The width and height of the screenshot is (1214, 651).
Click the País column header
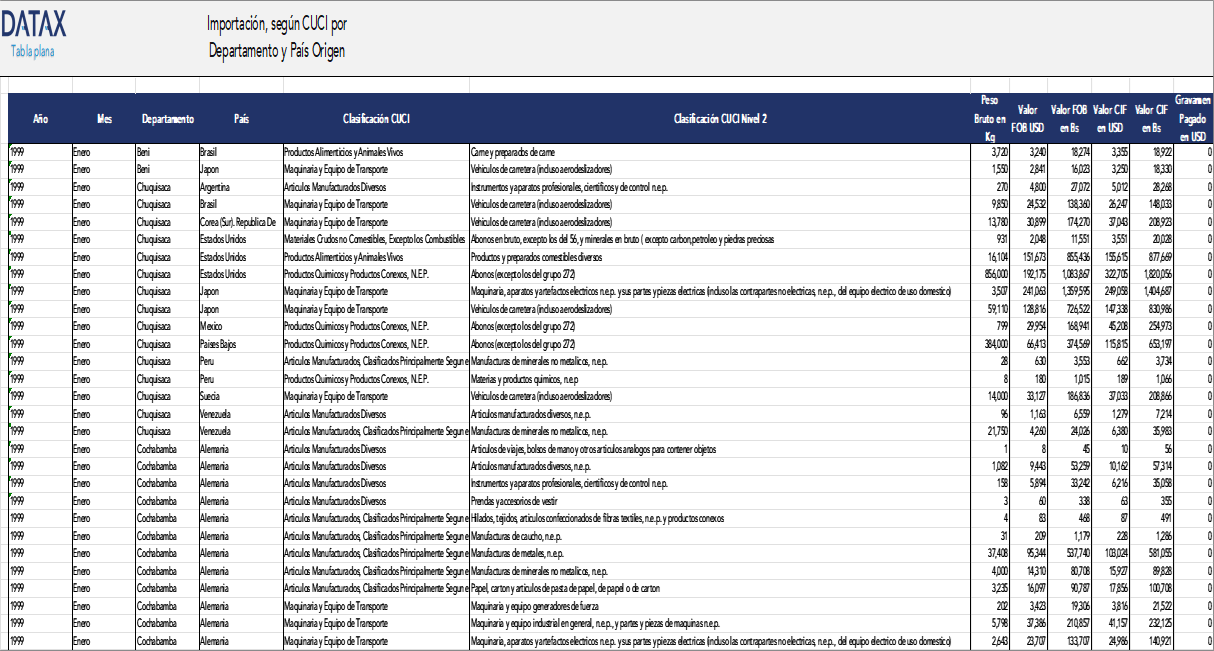(x=241, y=119)
